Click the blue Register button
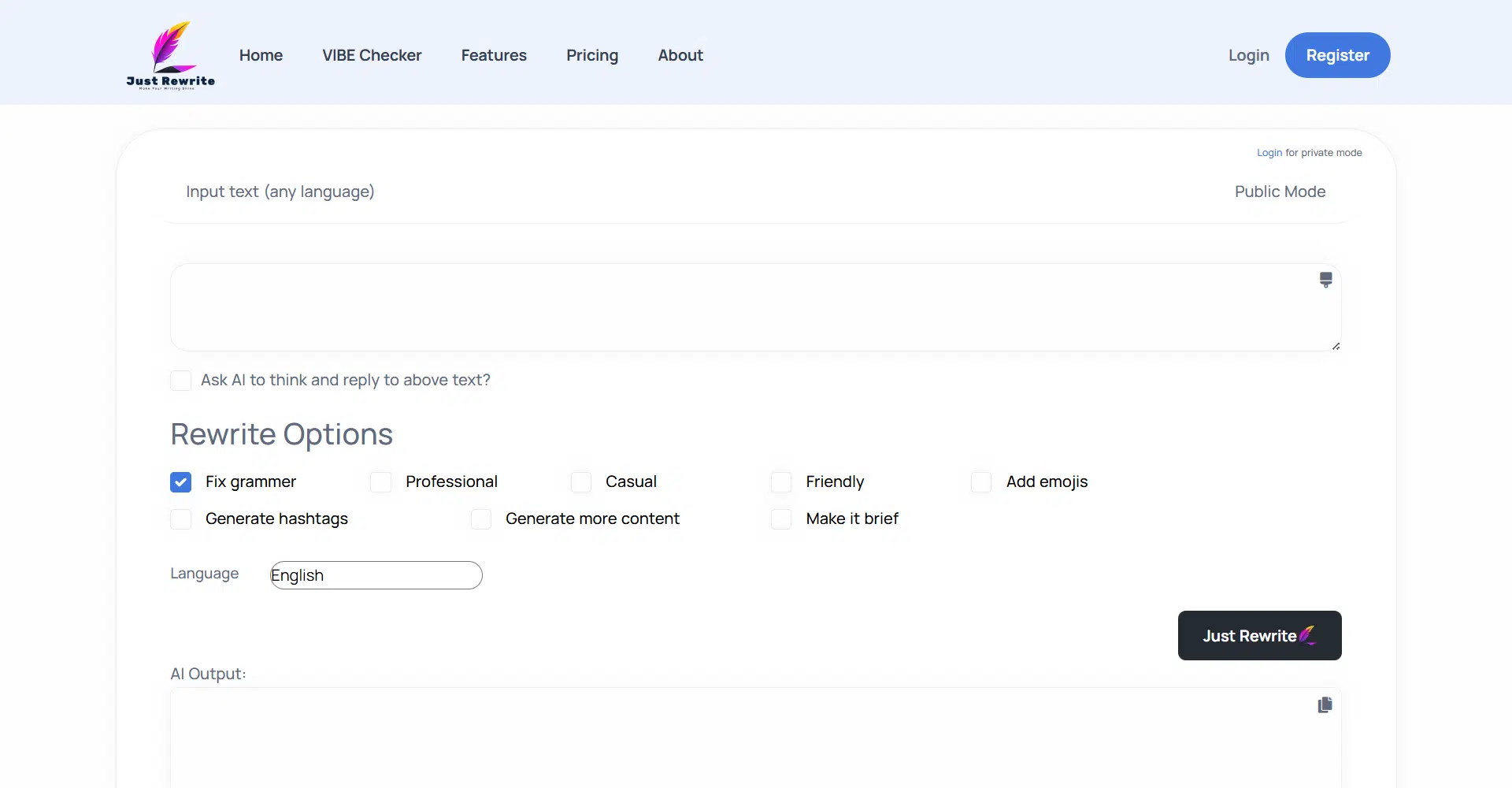Viewport: 1512px width, 788px height. 1337,55
